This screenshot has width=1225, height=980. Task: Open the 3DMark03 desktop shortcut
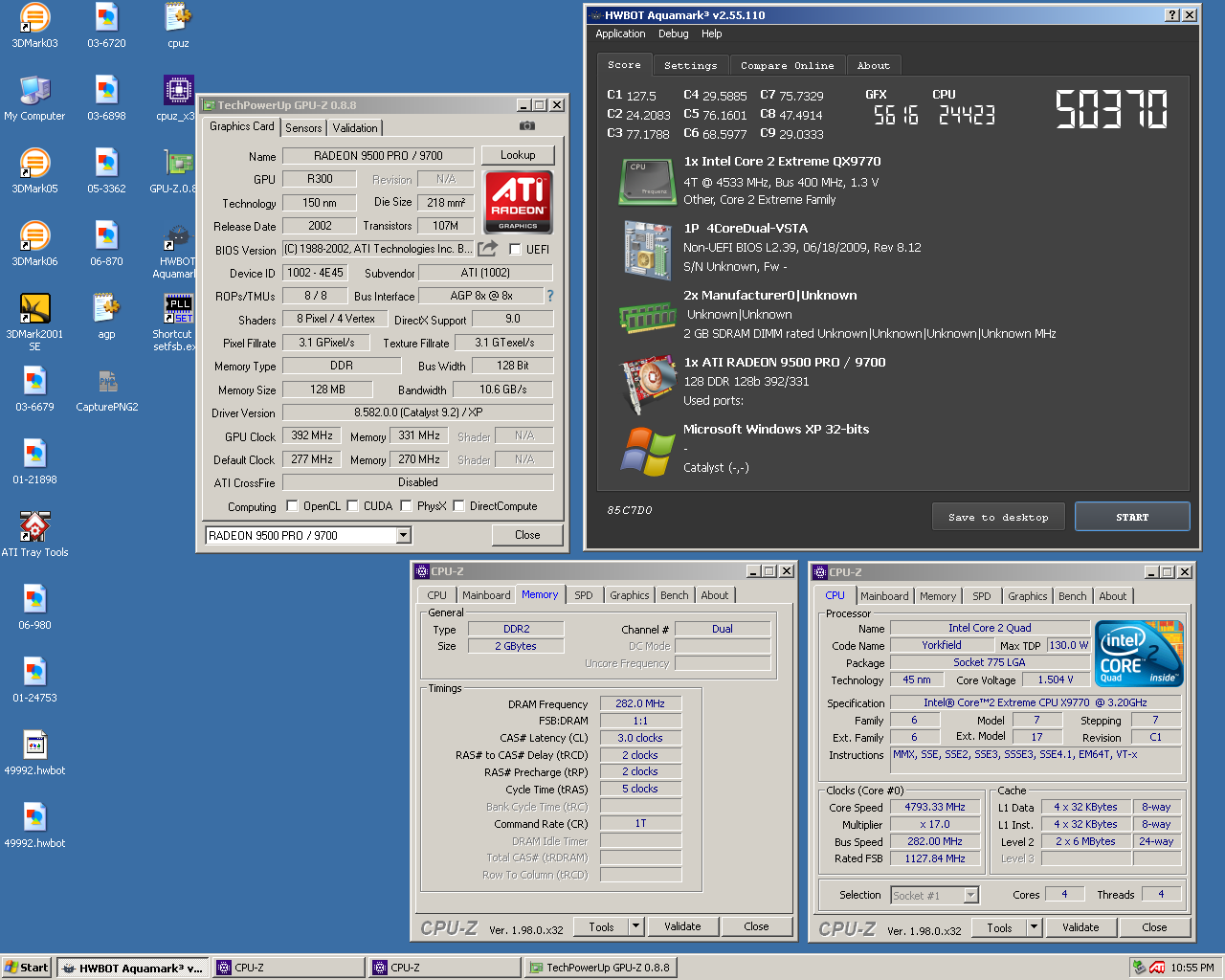click(x=34, y=26)
